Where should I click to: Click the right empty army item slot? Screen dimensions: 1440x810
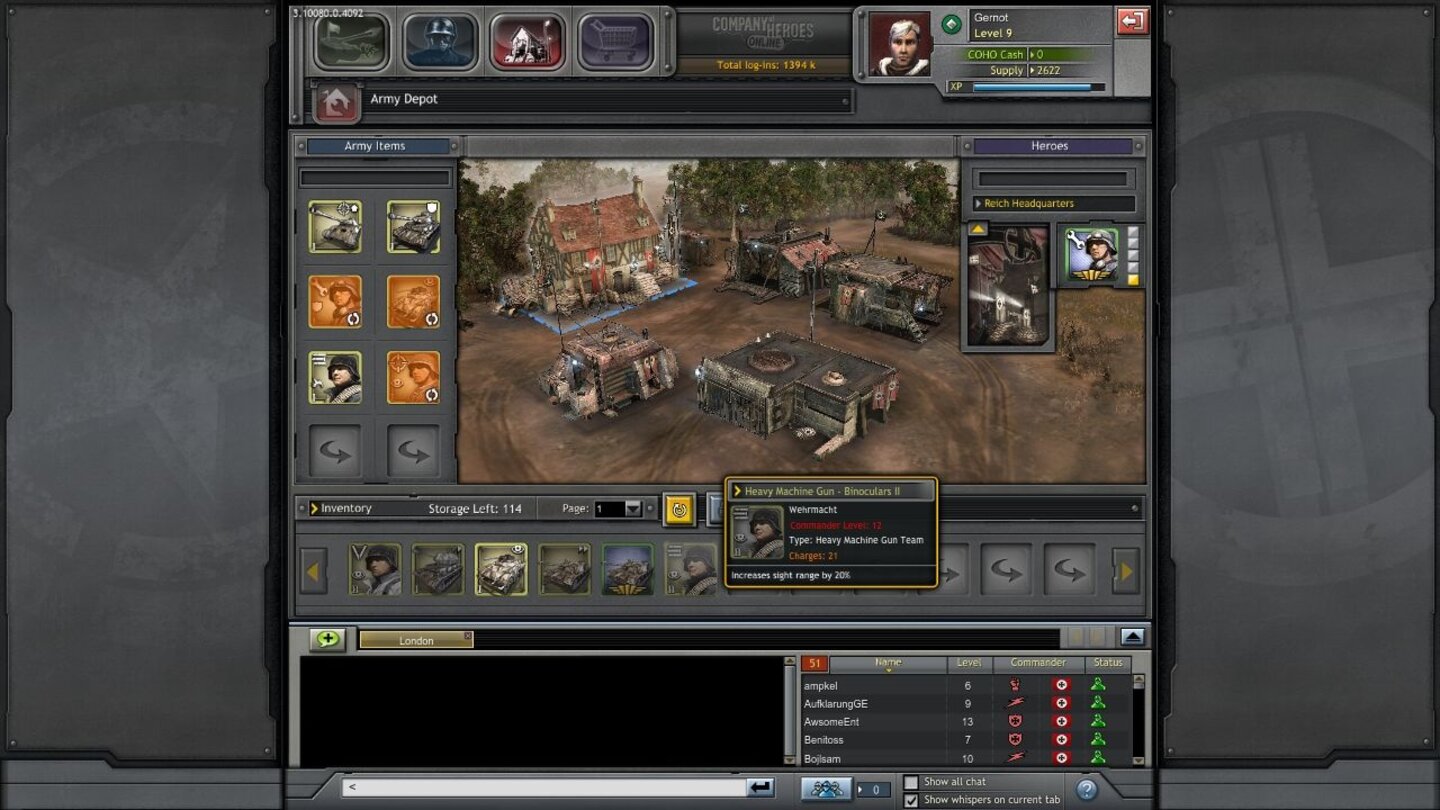413,452
